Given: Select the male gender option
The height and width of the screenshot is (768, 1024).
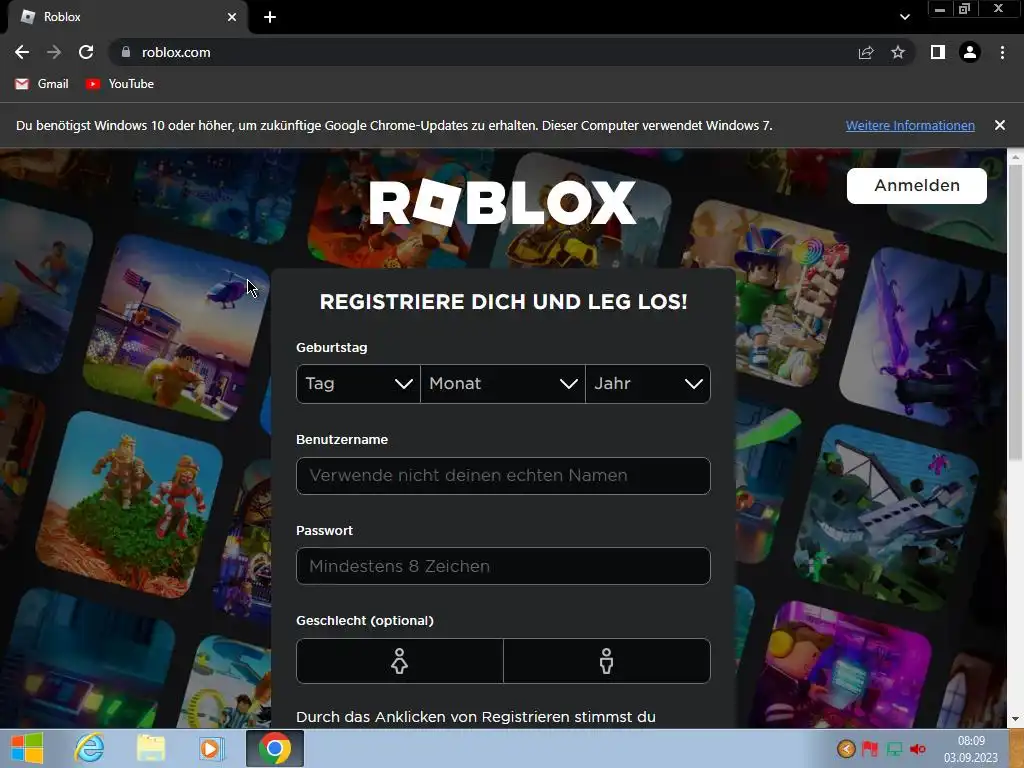Looking at the screenshot, I should (607, 661).
